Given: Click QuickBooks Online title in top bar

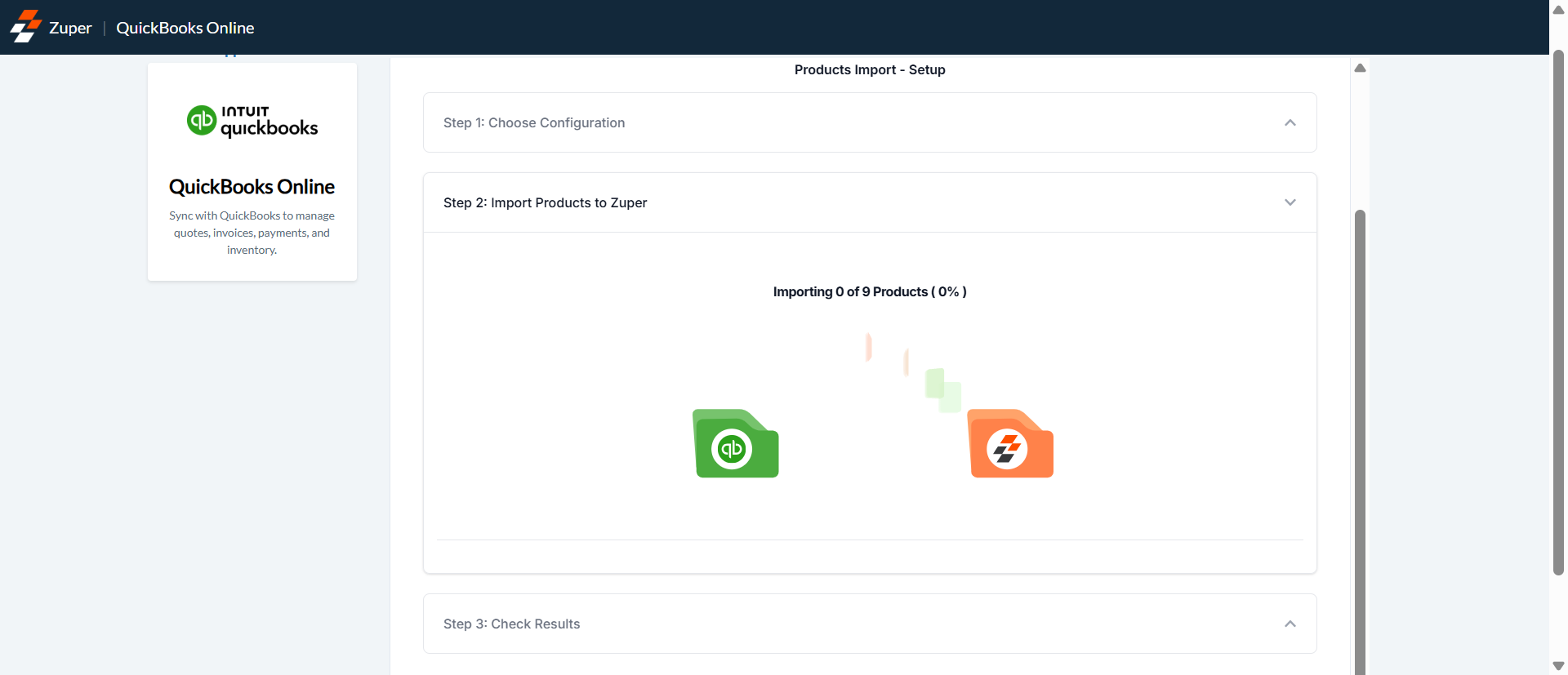Looking at the screenshot, I should 185,28.
